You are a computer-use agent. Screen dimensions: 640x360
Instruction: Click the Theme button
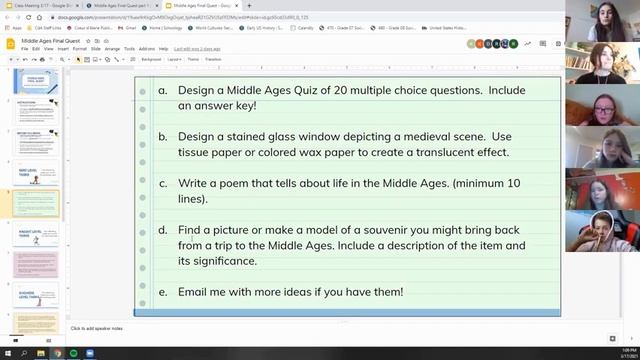(x=193, y=60)
